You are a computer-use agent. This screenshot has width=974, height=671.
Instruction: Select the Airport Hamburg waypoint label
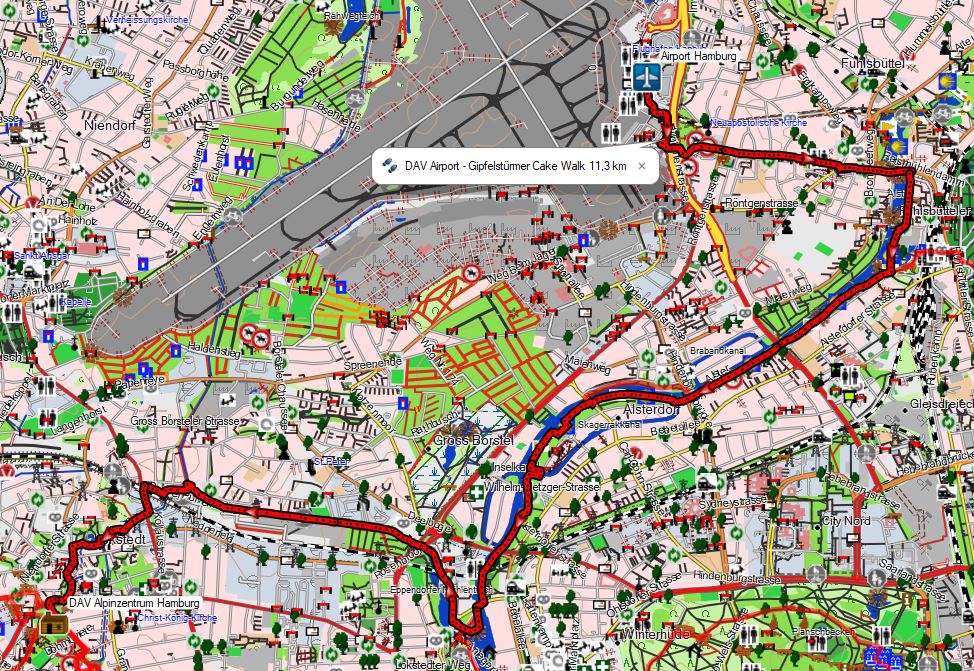(698, 57)
